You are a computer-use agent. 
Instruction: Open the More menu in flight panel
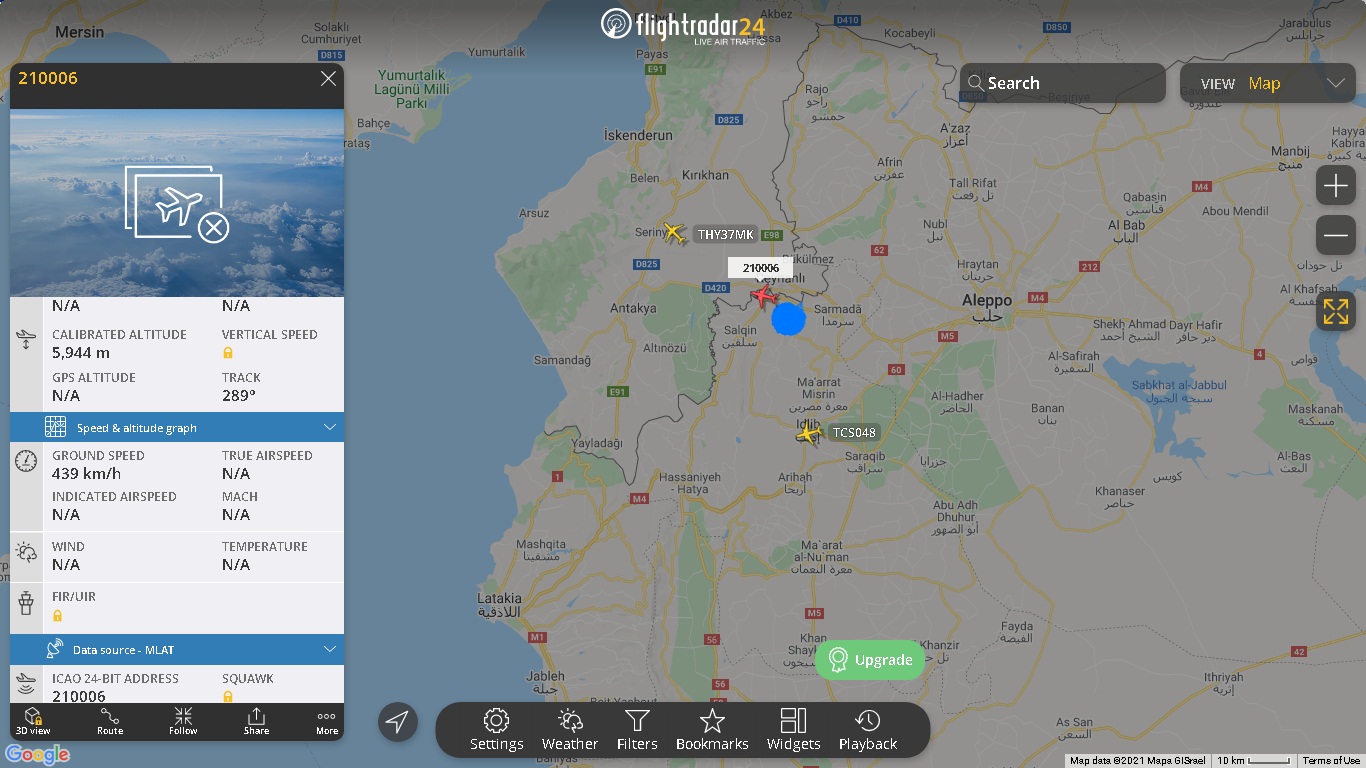pyautogui.click(x=327, y=722)
